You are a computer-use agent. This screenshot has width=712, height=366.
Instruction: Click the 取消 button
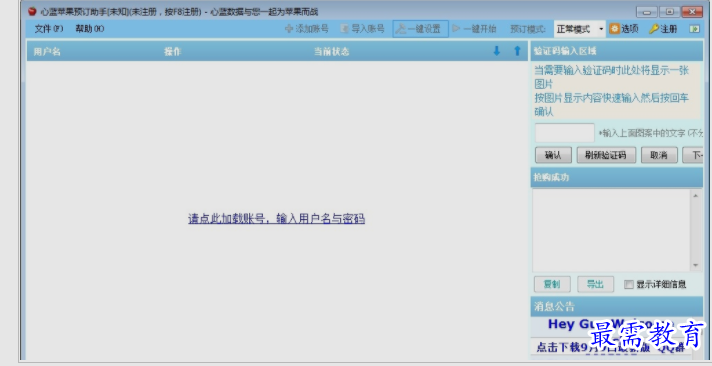coord(659,155)
